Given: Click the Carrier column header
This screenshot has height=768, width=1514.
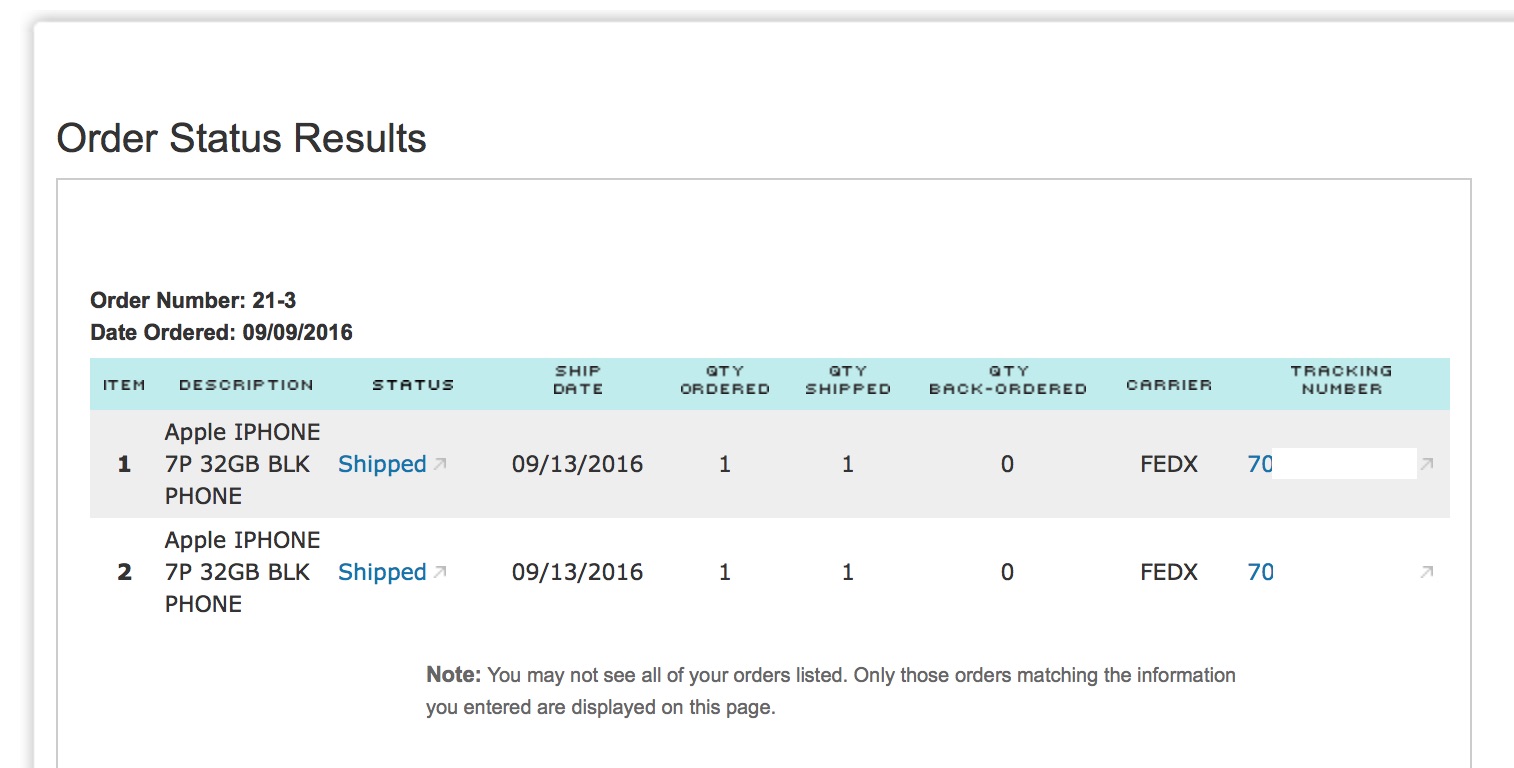Looking at the screenshot, I should tap(1168, 385).
